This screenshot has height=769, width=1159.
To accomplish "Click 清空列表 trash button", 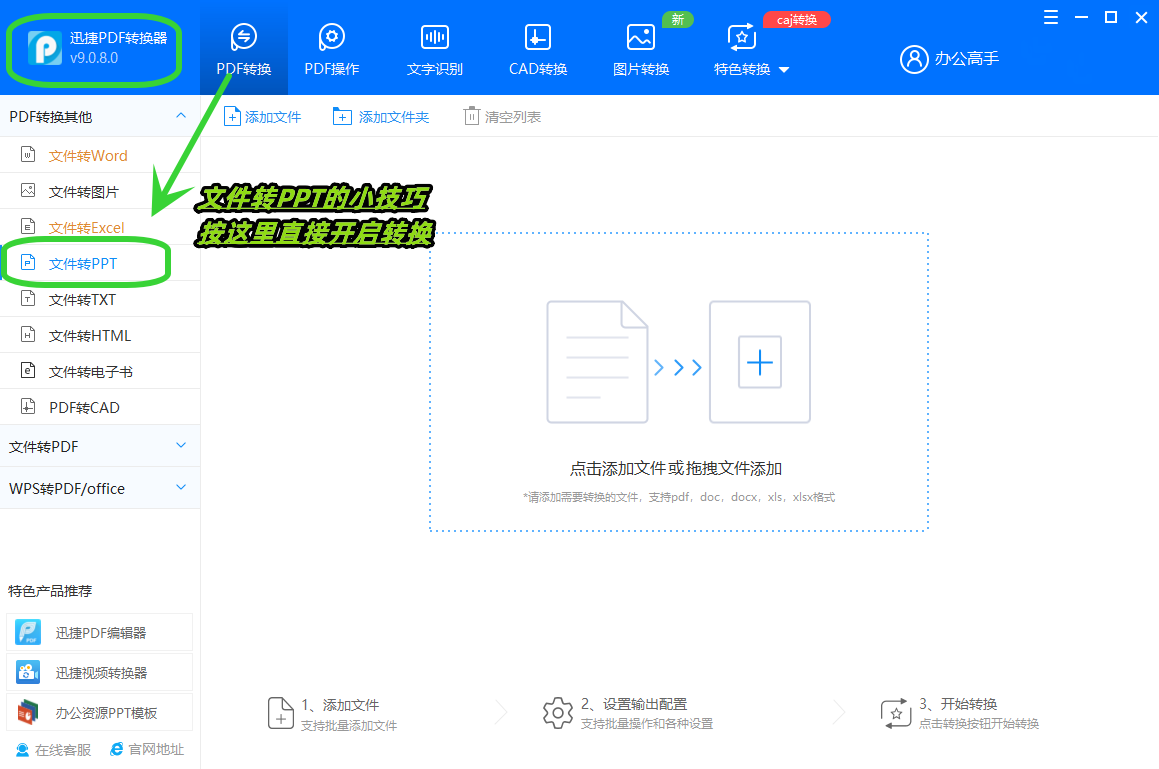I will [503, 117].
